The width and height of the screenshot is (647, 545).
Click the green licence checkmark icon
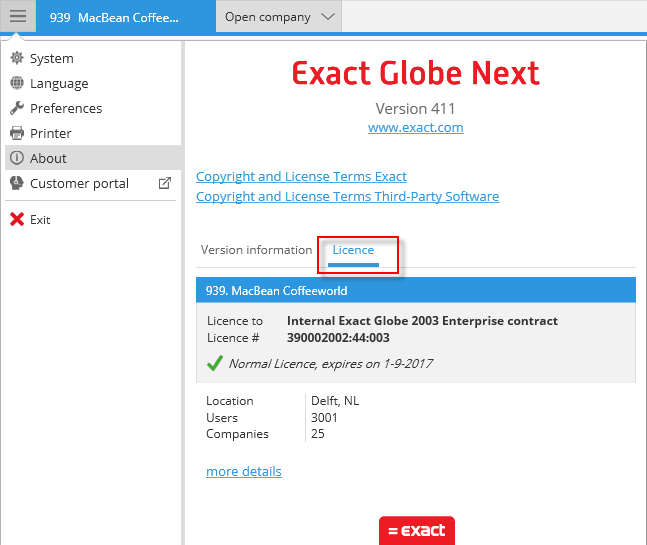point(215,363)
